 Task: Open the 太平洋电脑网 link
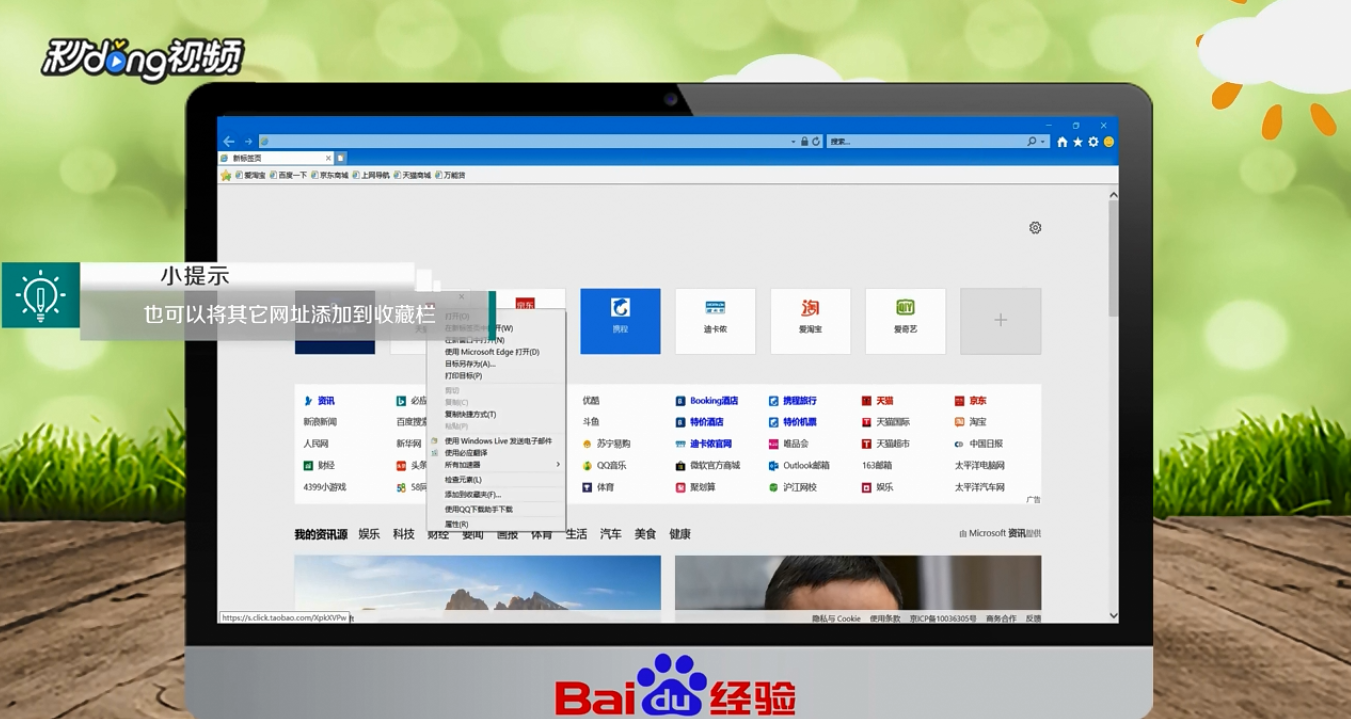coord(979,466)
